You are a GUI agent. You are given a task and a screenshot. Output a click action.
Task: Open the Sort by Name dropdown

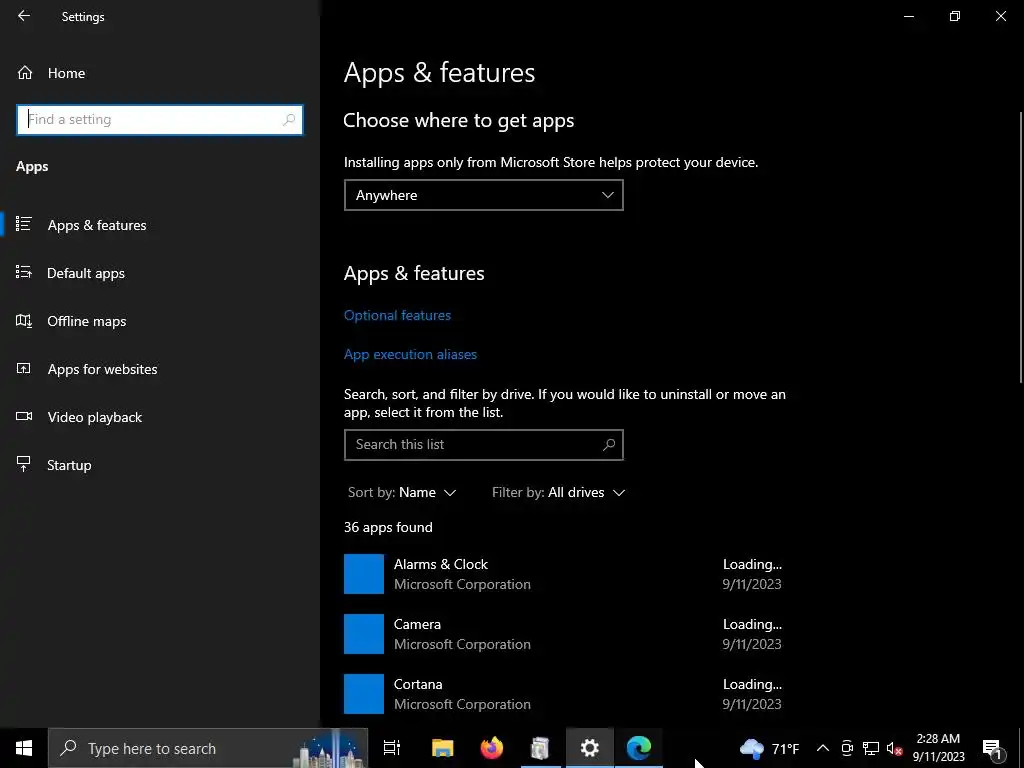tap(402, 492)
